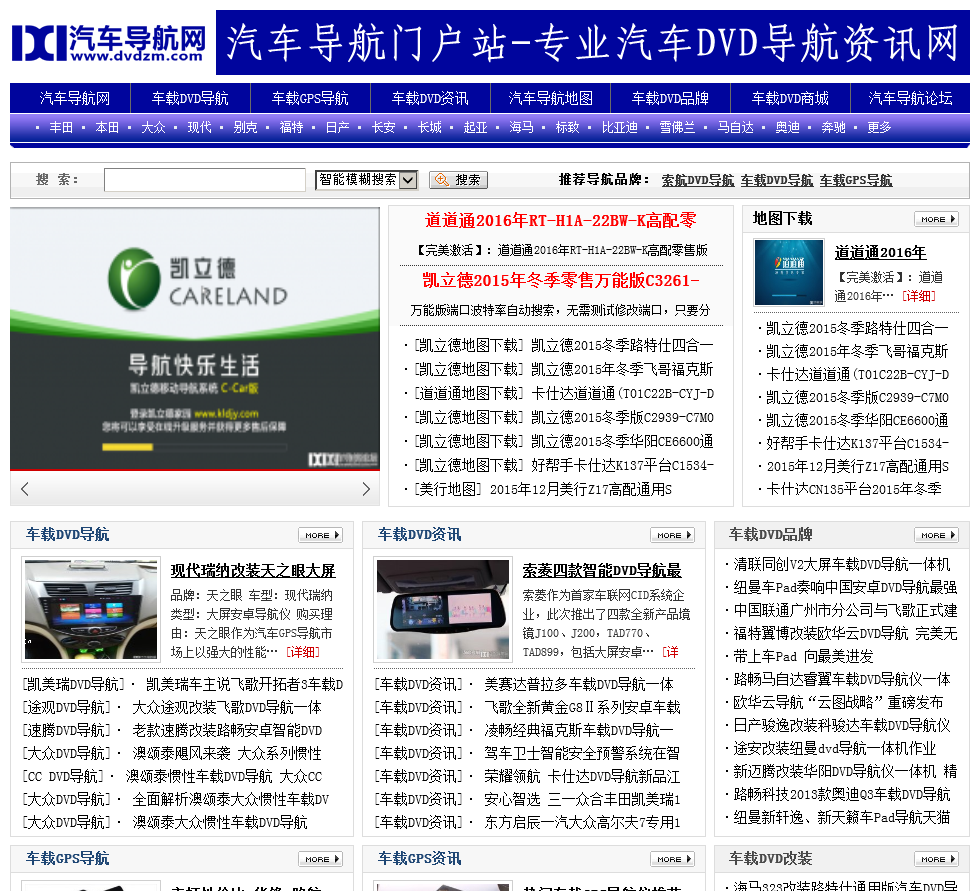Open the 汽车导航网 main nav tab
980x891 pixels.
[x=75, y=98]
